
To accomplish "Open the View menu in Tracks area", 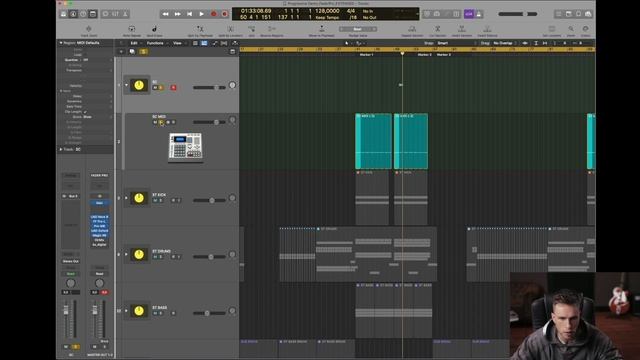I will (x=178, y=43).
